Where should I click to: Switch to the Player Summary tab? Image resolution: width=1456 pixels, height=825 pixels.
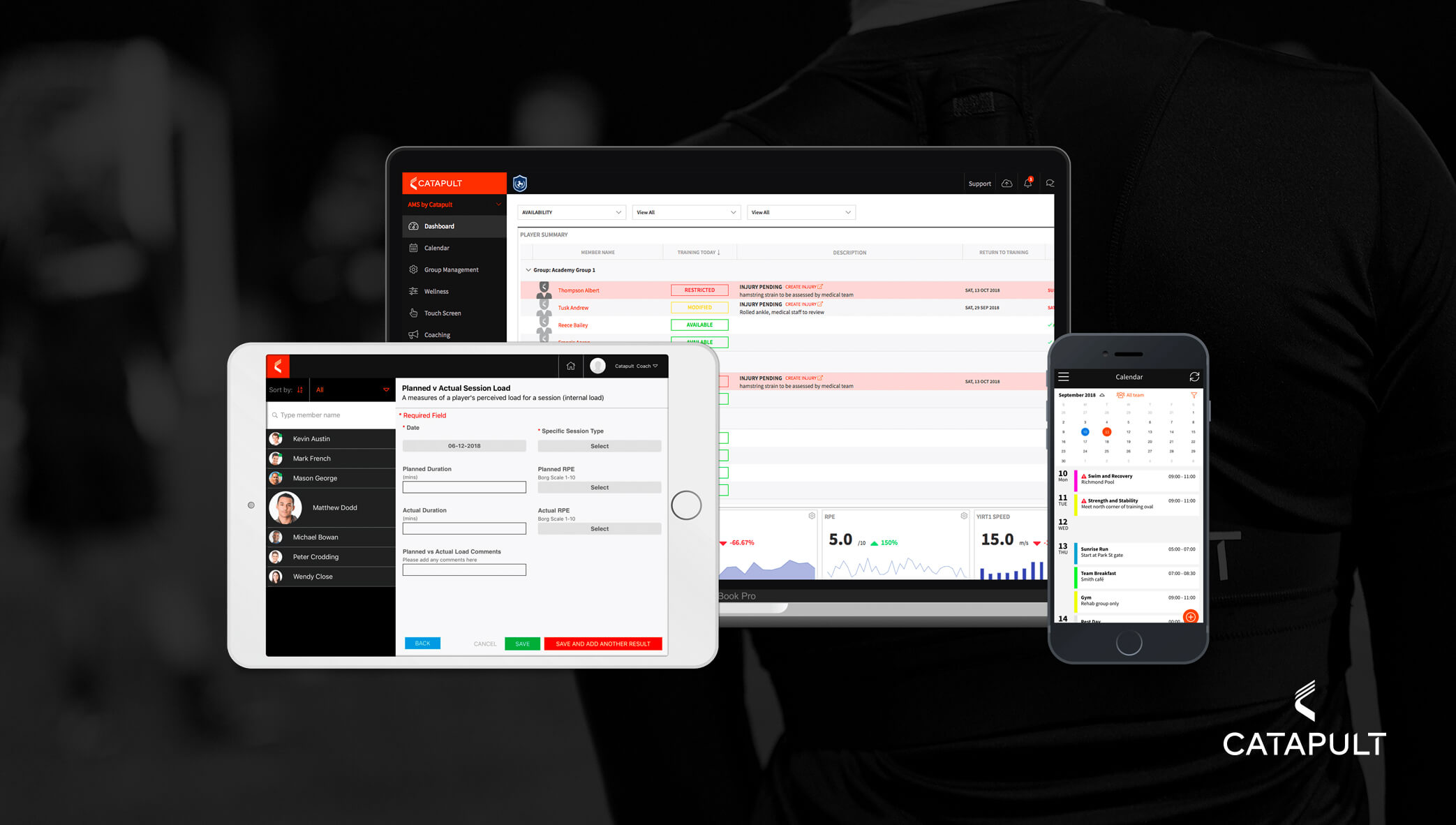(544, 234)
